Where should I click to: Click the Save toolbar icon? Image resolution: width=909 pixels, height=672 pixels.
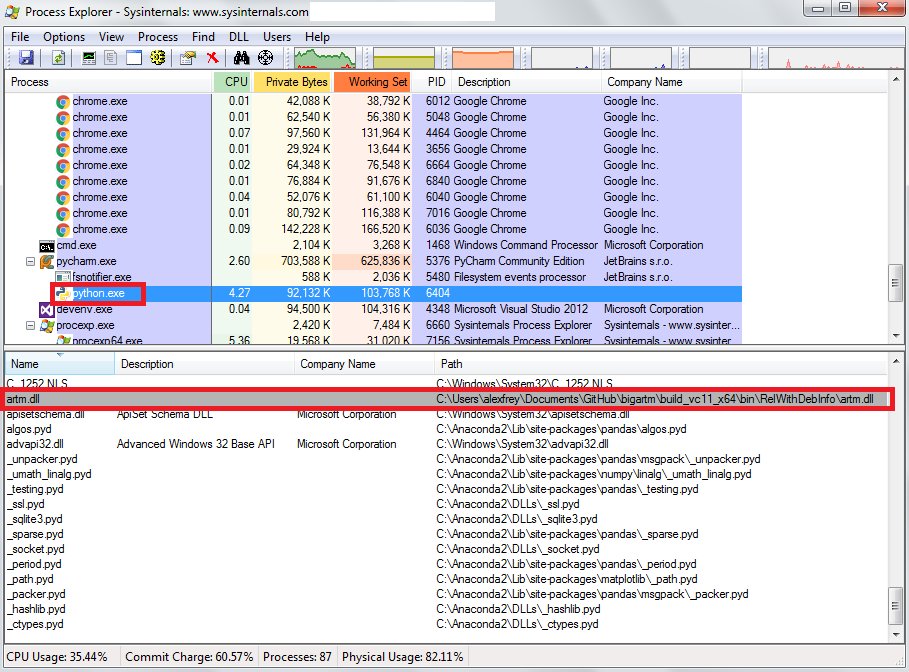(x=26, y=57)
